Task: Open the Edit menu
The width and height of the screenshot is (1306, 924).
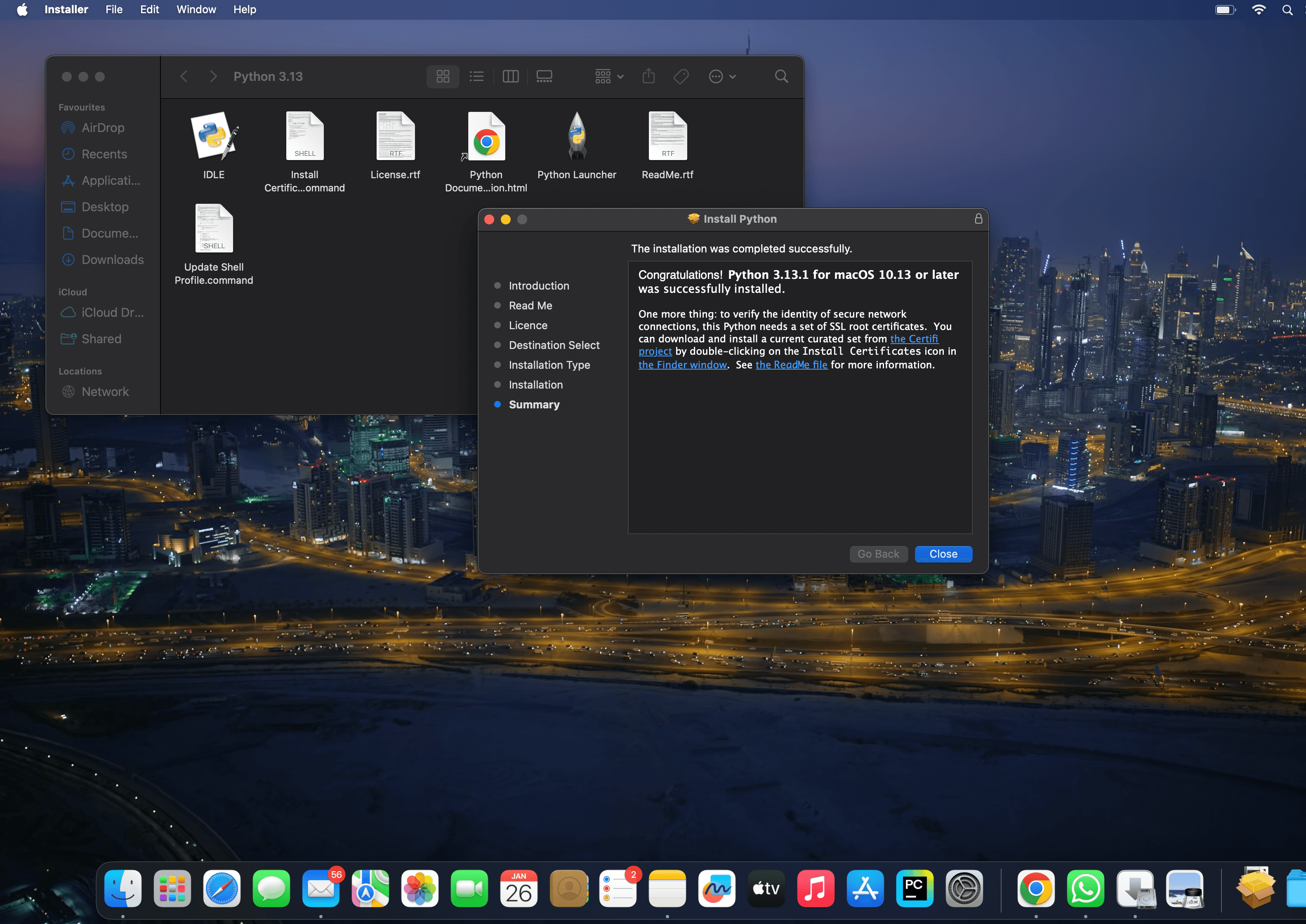Action: (x=150, y=9)
